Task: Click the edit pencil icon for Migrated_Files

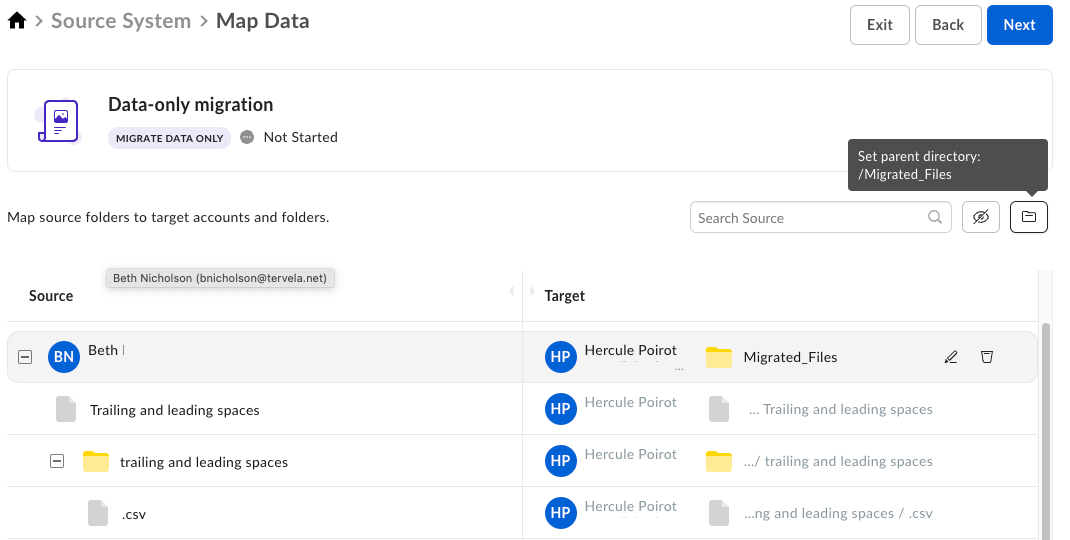Action: [x=951, y=357]
